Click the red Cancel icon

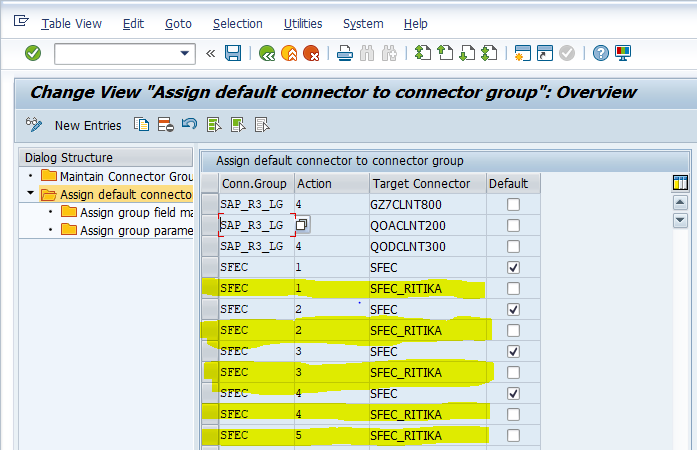311,53
